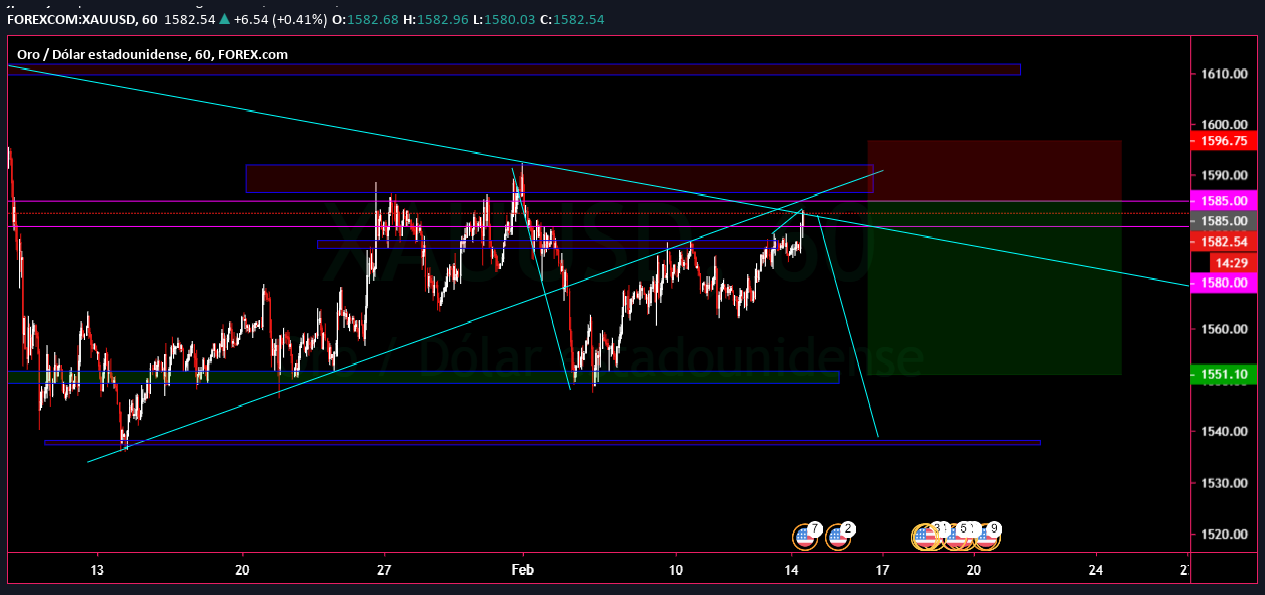Click US economic event icon with badge 7
This screenshot has height=595, width=1265.
(x=804, y=537)
